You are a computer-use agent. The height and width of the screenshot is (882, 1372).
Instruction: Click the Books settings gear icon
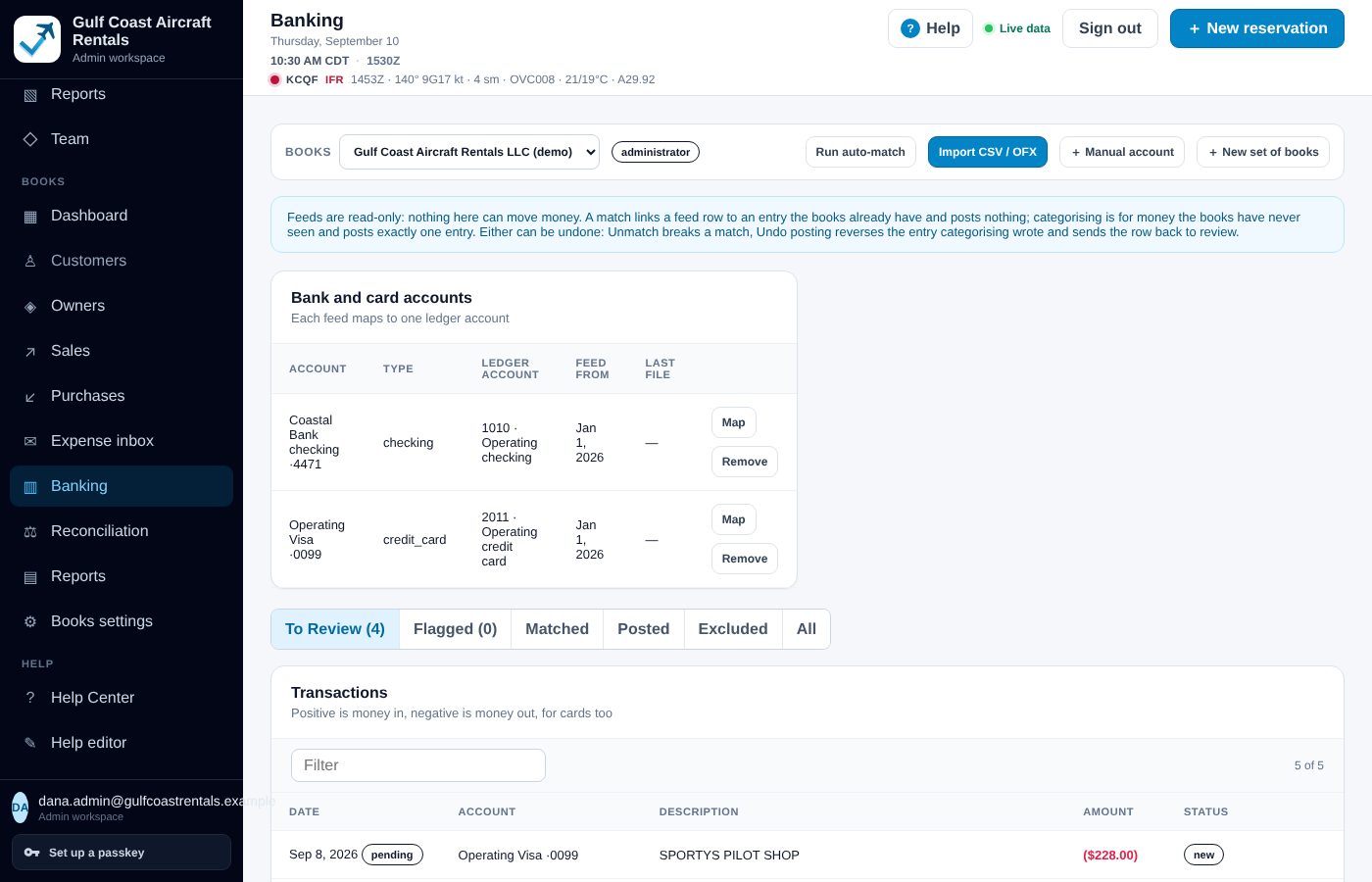pos(30,622)
